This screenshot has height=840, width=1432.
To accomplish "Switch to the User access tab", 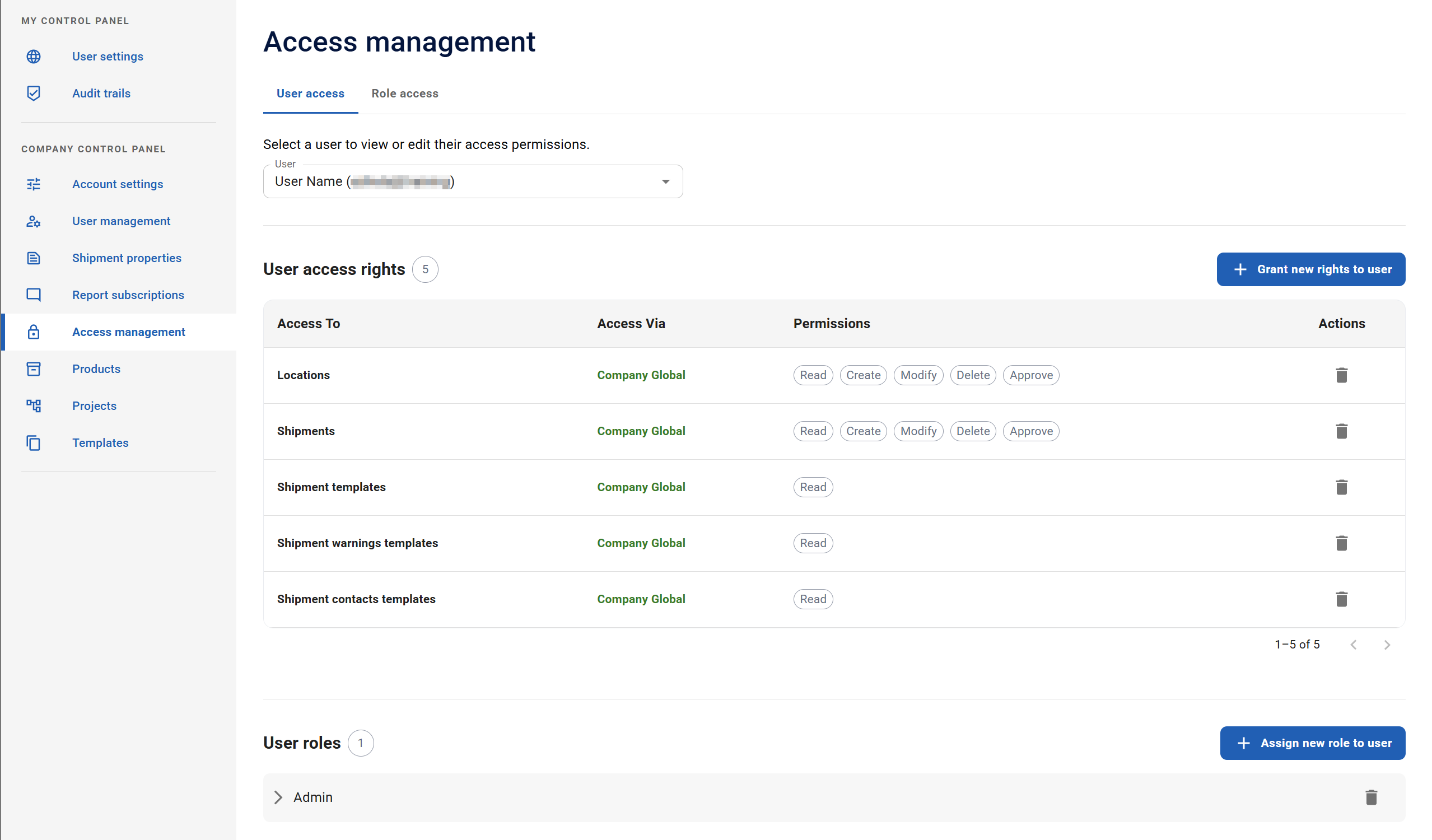I will click(x=310, y=93).
